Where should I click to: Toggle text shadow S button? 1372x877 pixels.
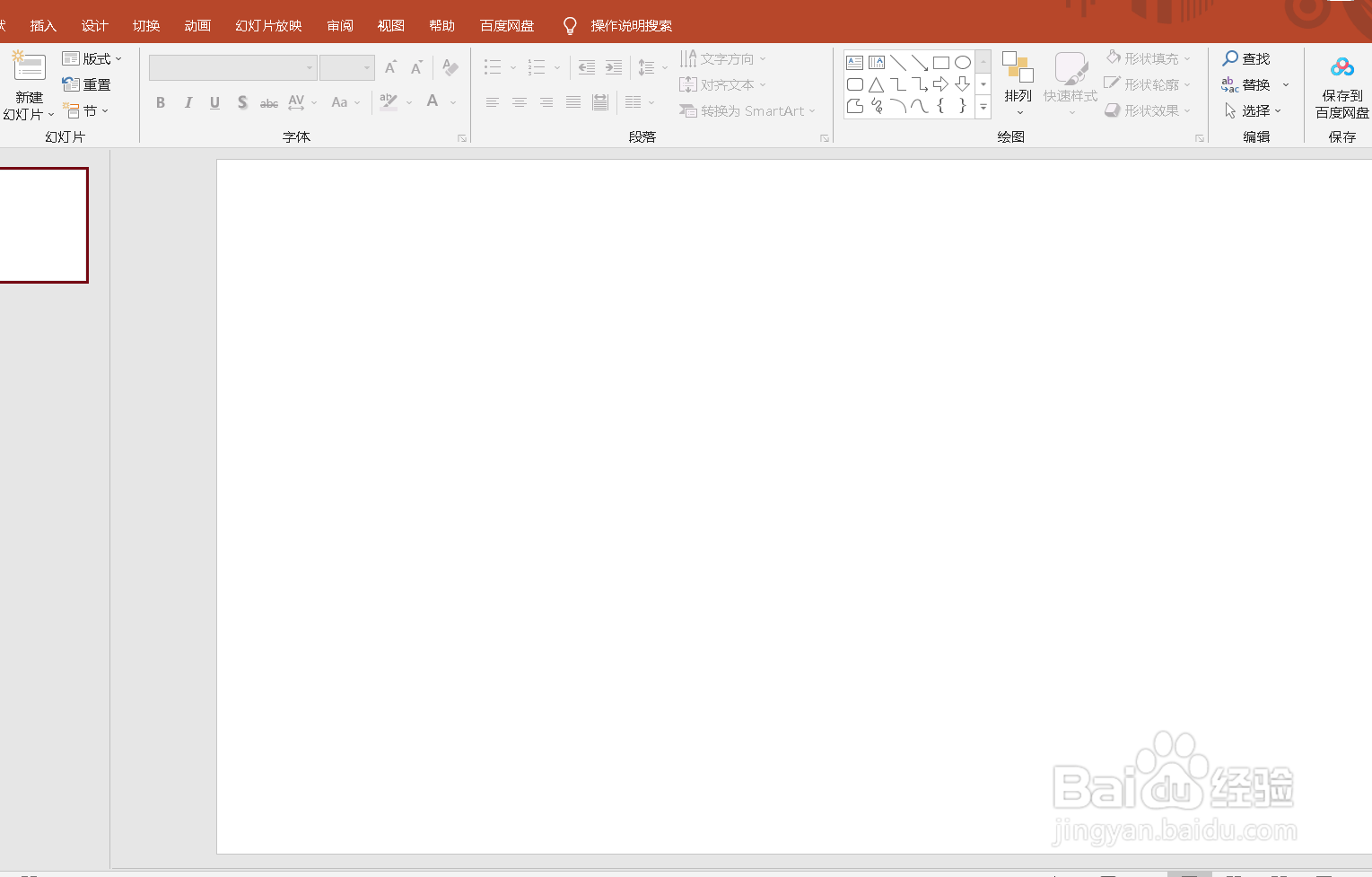pos(242,102)
